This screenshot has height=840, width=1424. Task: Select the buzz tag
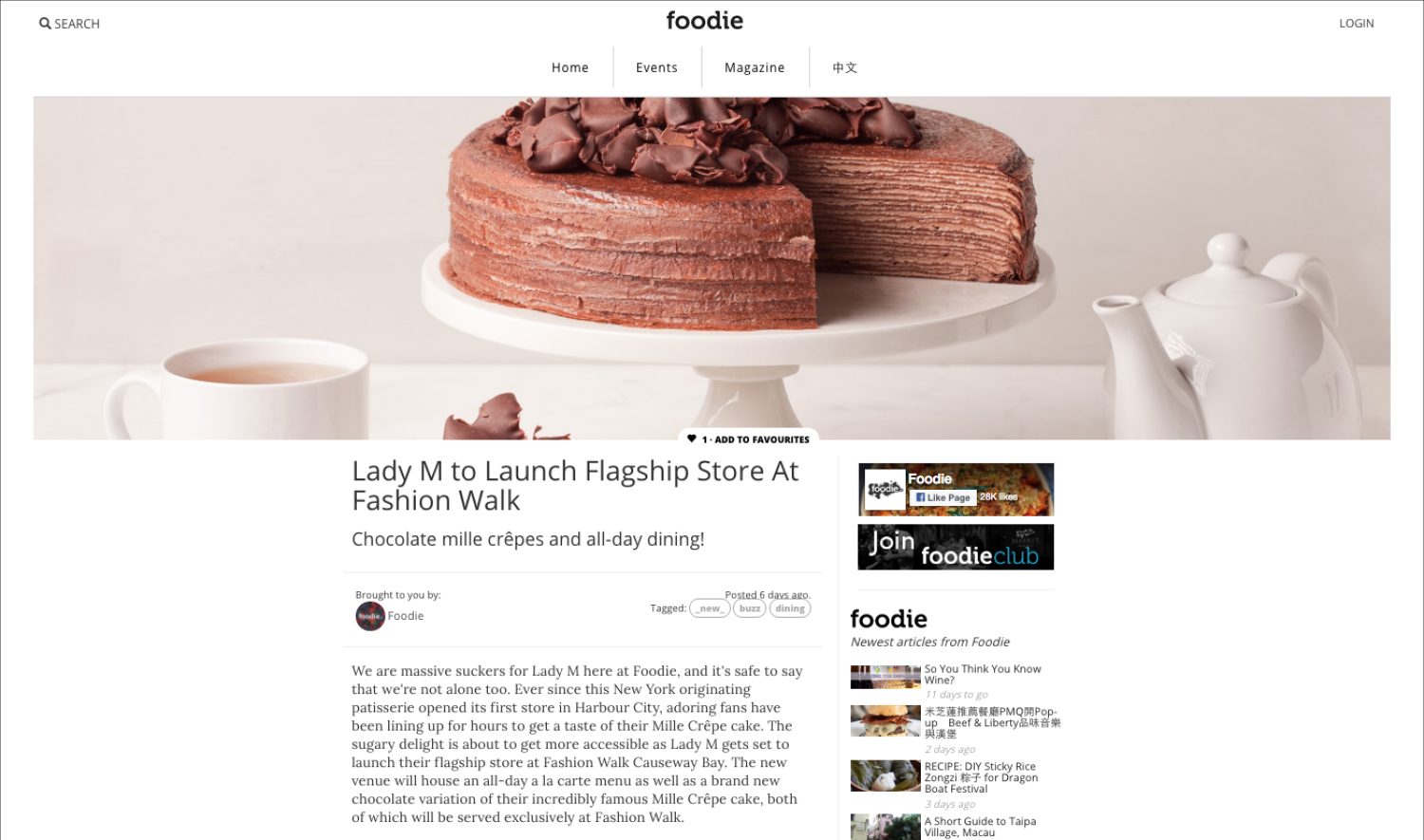(750, 608)
